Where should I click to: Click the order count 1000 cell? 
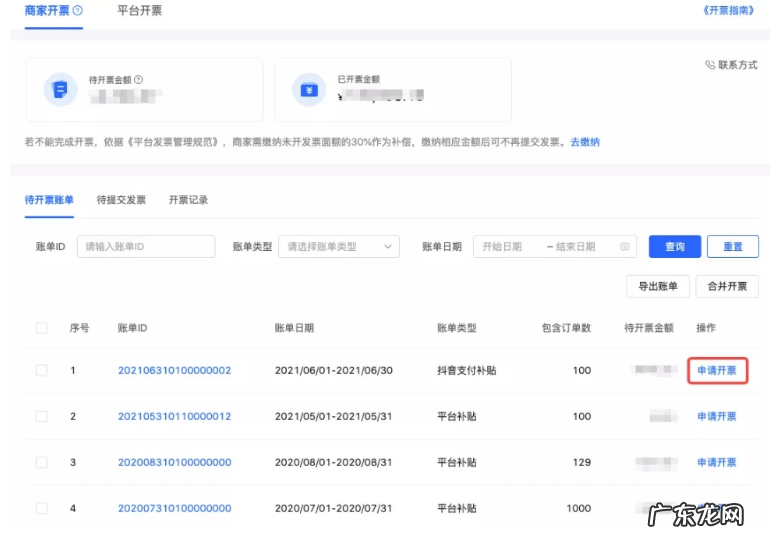point(579,508)
